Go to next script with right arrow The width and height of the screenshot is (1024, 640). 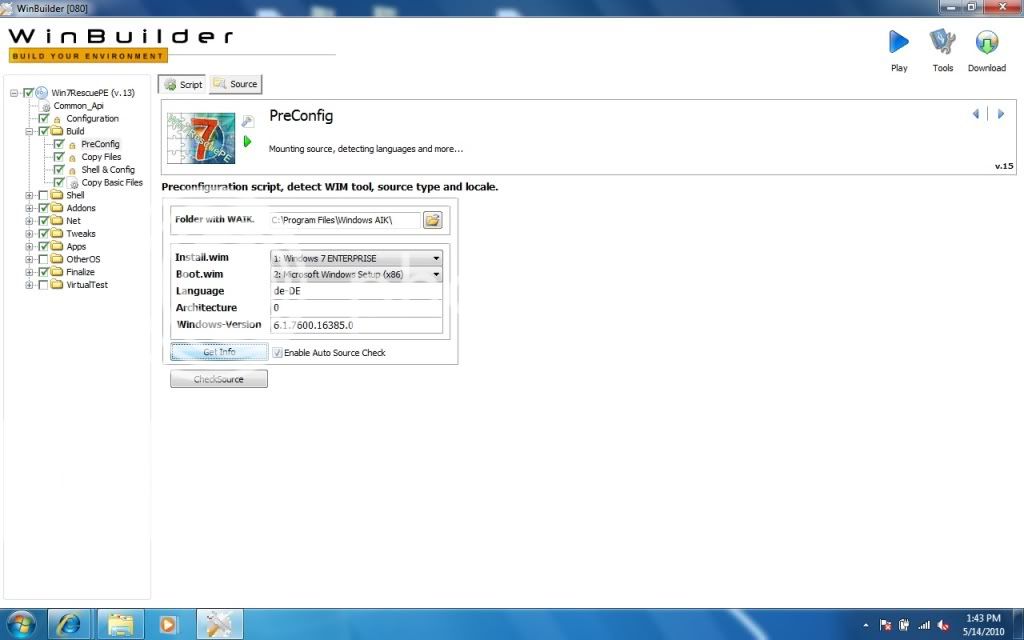point(1000,114)
